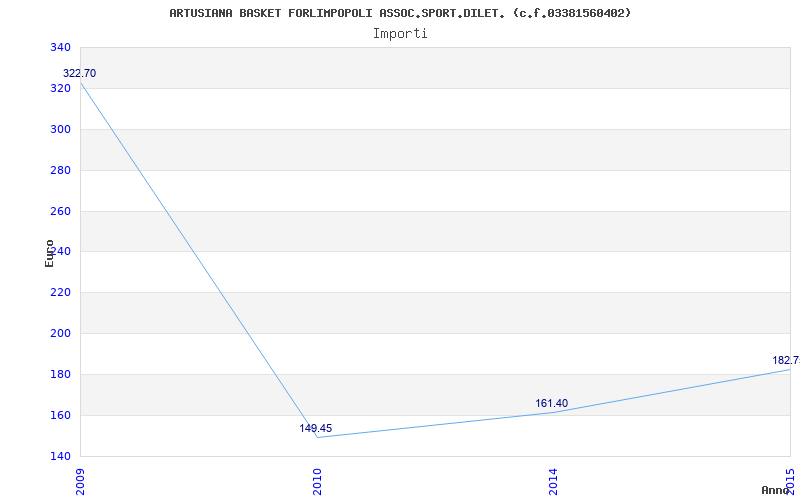Viewport: 800px width, 500px height.
Task: Click the Anno x-axis title
Action: 775,490
